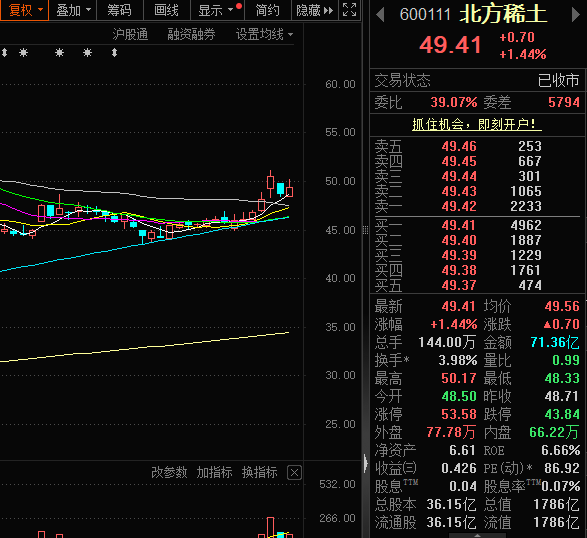This screenshot has width=587, height=538.
Task: Click the 抓住机会，即刻开户 link
Action: [477, 124]
